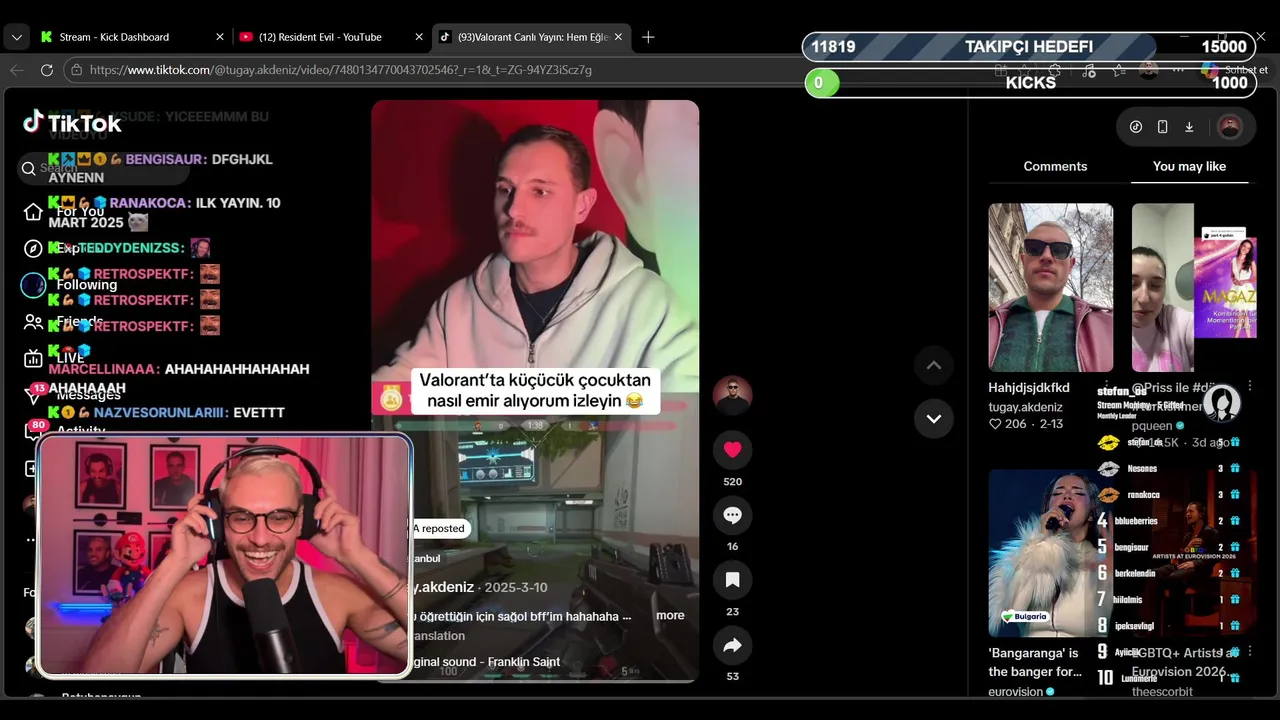Open the TikTok profile avatar menu
The image size is (1280, 720).
1230,127
